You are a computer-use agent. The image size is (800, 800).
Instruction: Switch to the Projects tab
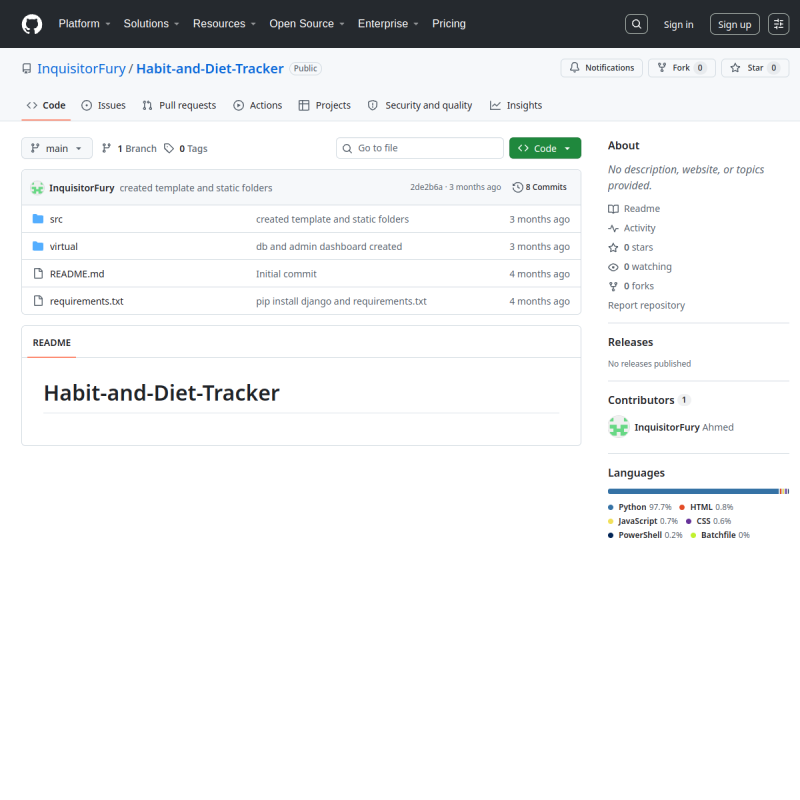[x=325, y=106]
